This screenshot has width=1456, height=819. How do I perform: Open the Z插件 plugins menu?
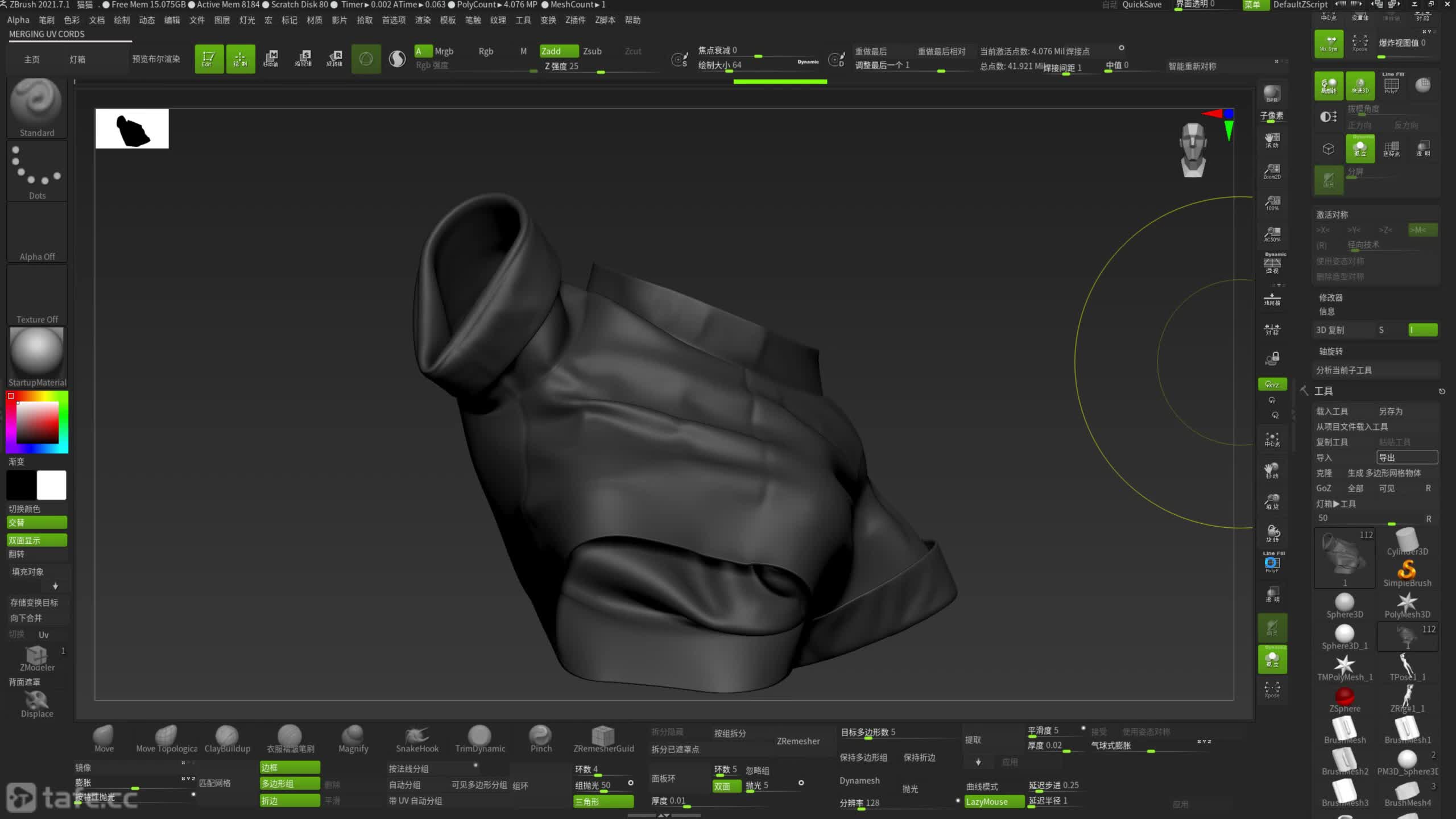(x=575, y=20)
